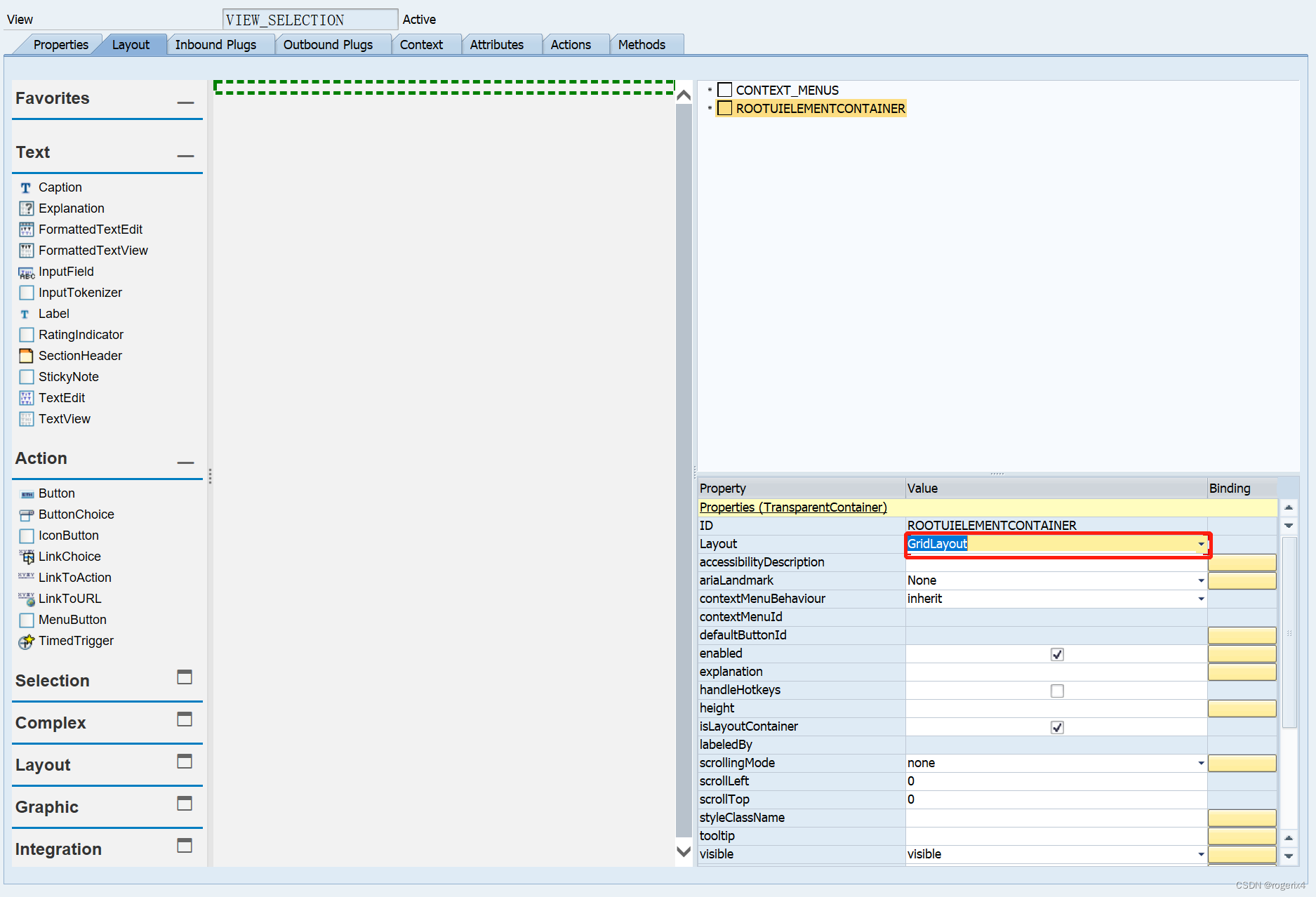Choose the TextView element icon
1316x897 pixels.
point(26,419)
